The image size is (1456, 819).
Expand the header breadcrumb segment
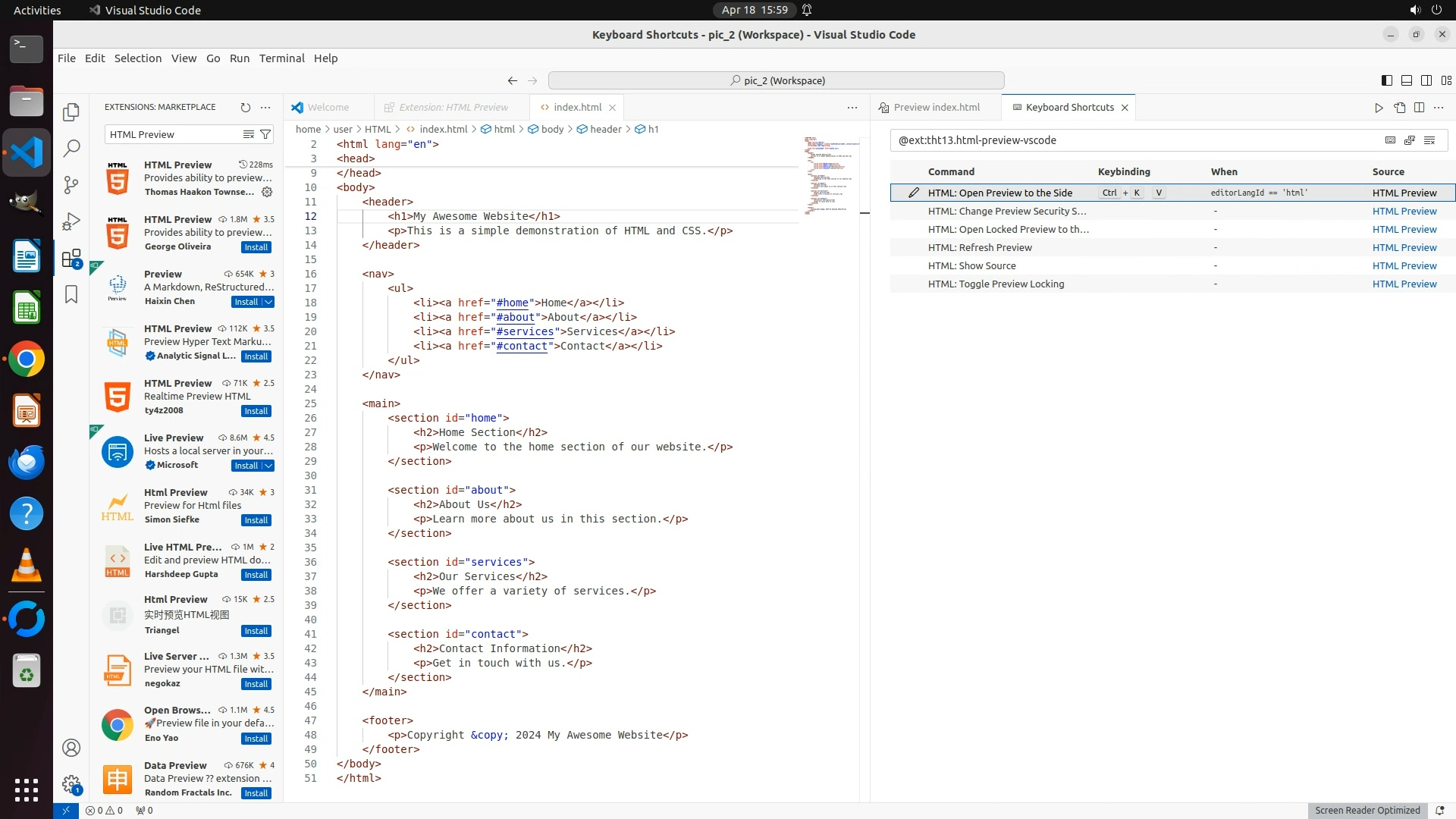605,129
